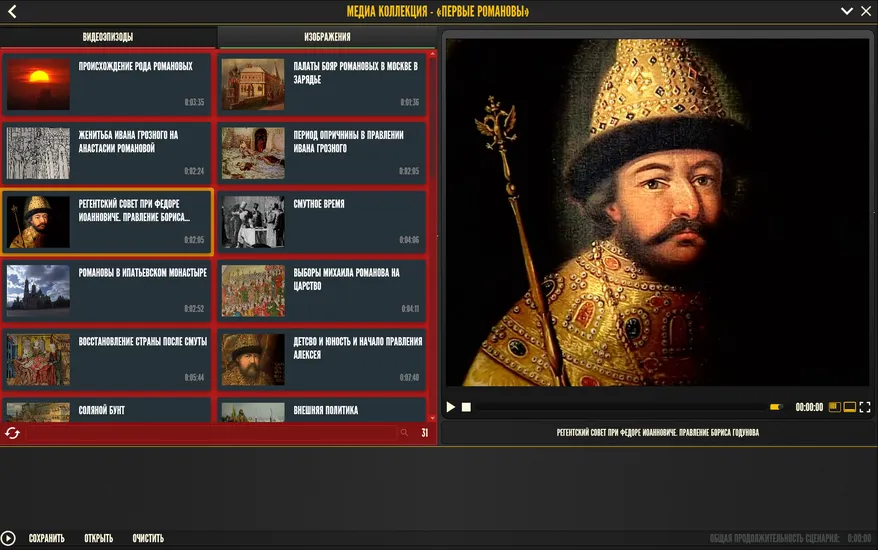Collapse the window with the top-right chevron
878x550 pixels.
[x=847, y=12]
